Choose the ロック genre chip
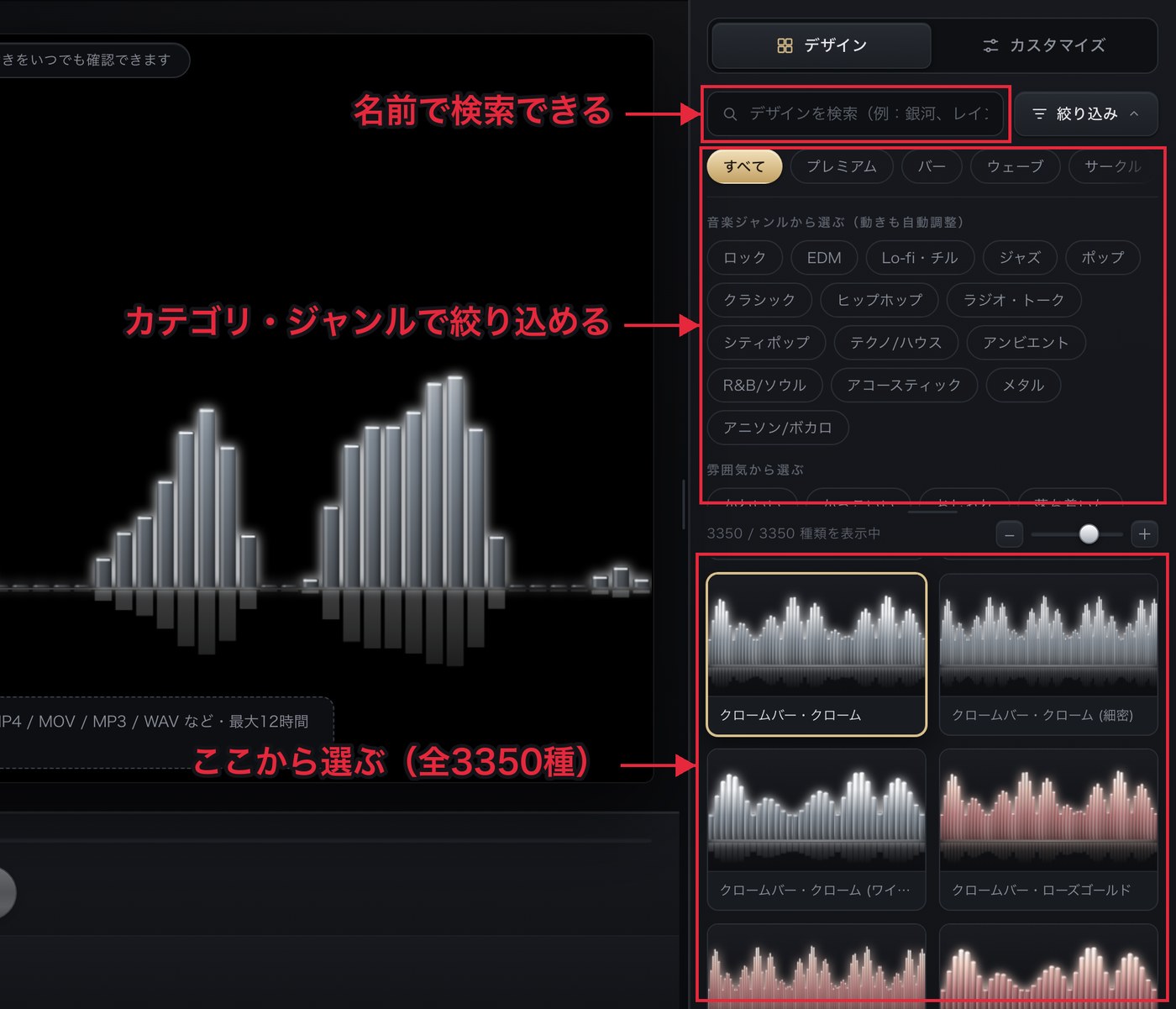 coord(745,257)
